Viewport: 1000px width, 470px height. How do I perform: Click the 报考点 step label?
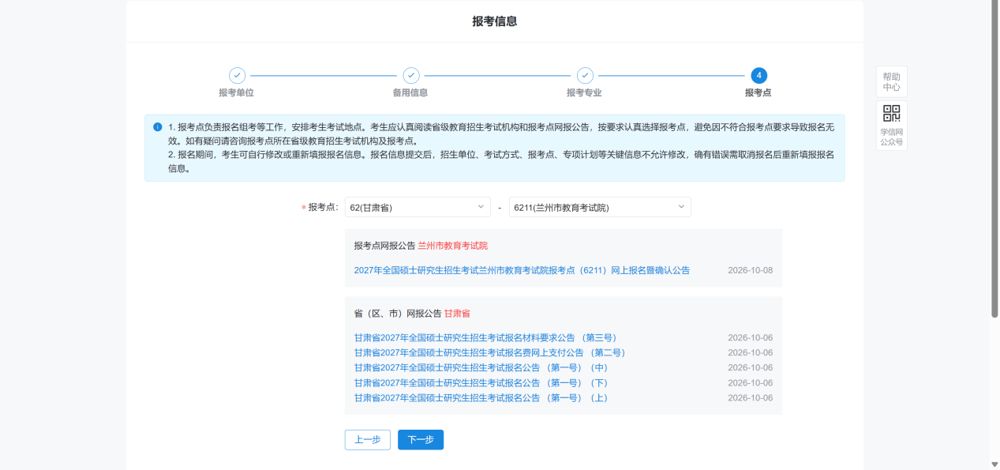(x=758, y=93)
